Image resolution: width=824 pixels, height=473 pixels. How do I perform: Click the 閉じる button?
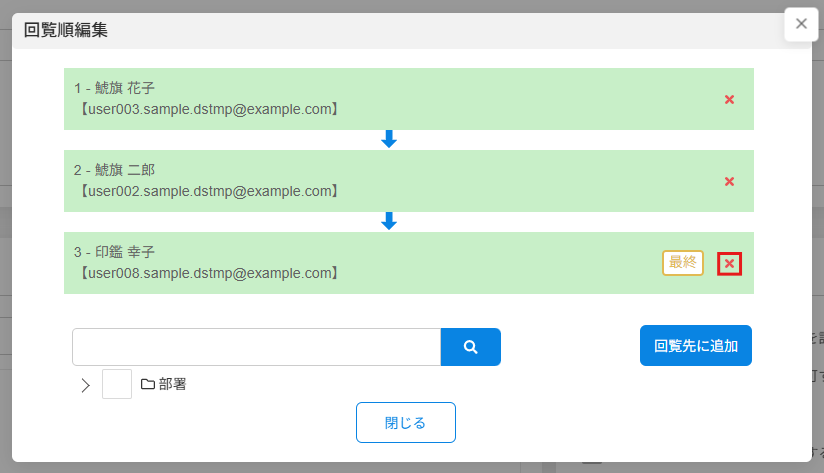[x=406, y=423]
